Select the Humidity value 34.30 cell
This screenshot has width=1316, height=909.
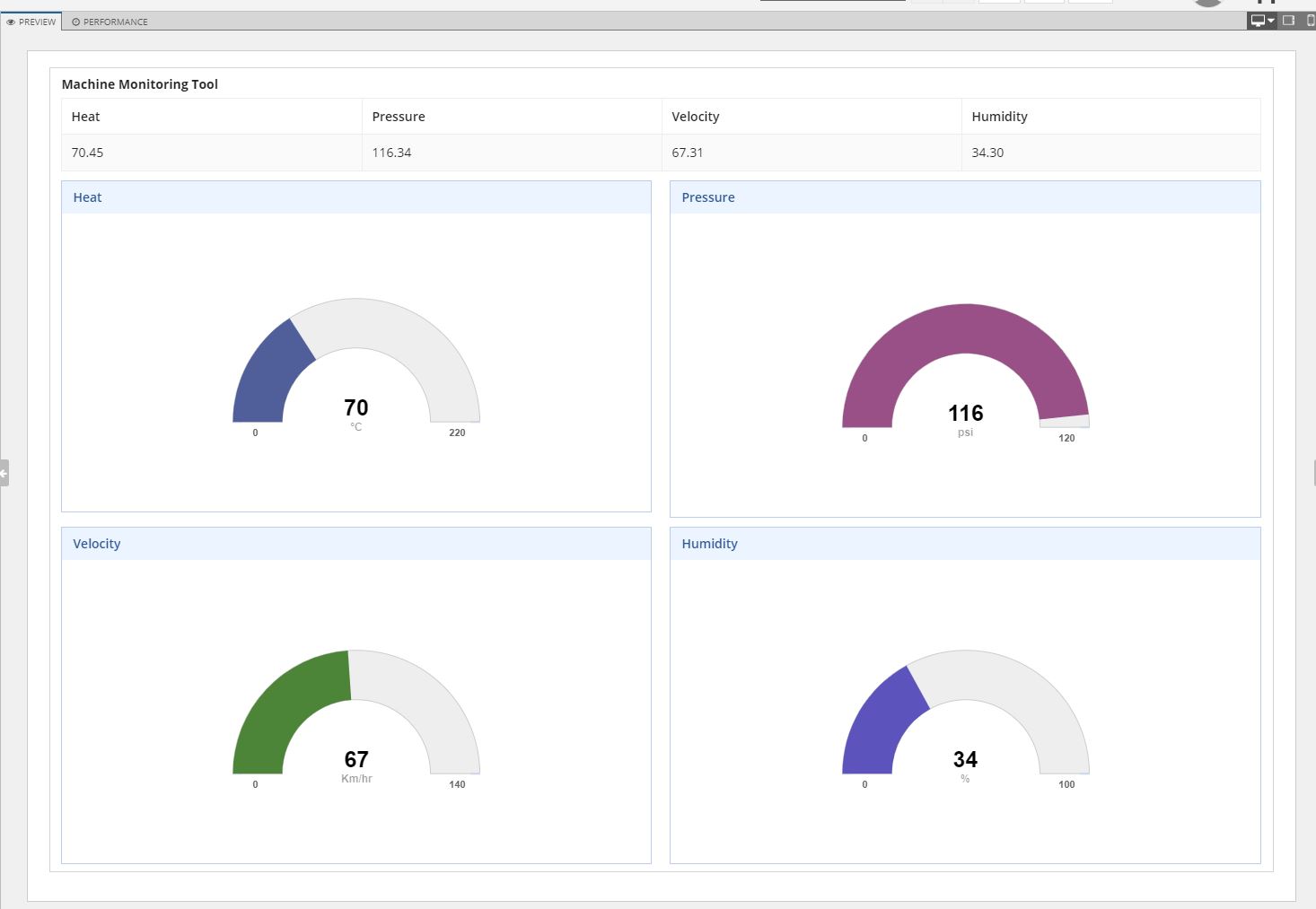(988, 153)
